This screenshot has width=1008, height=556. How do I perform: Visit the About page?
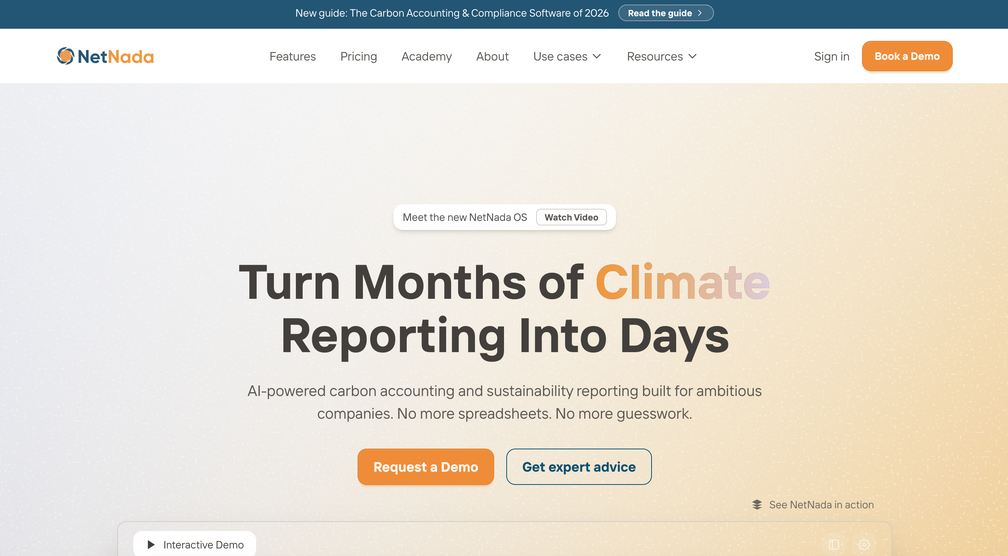point(492,57)
